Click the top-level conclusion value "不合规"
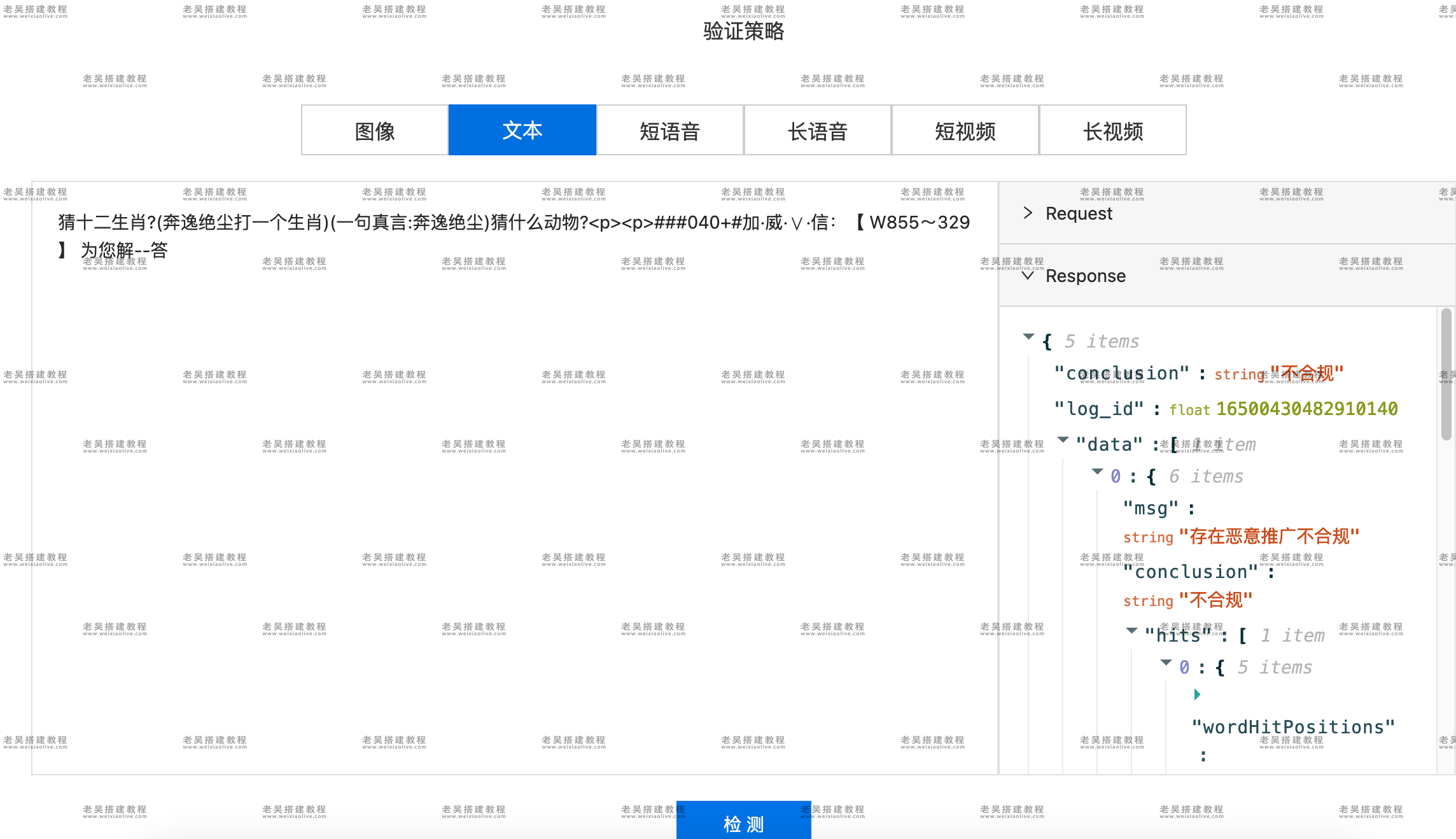The height and width of the screenshot is (839, 1456). click(x=1306, y=374)
